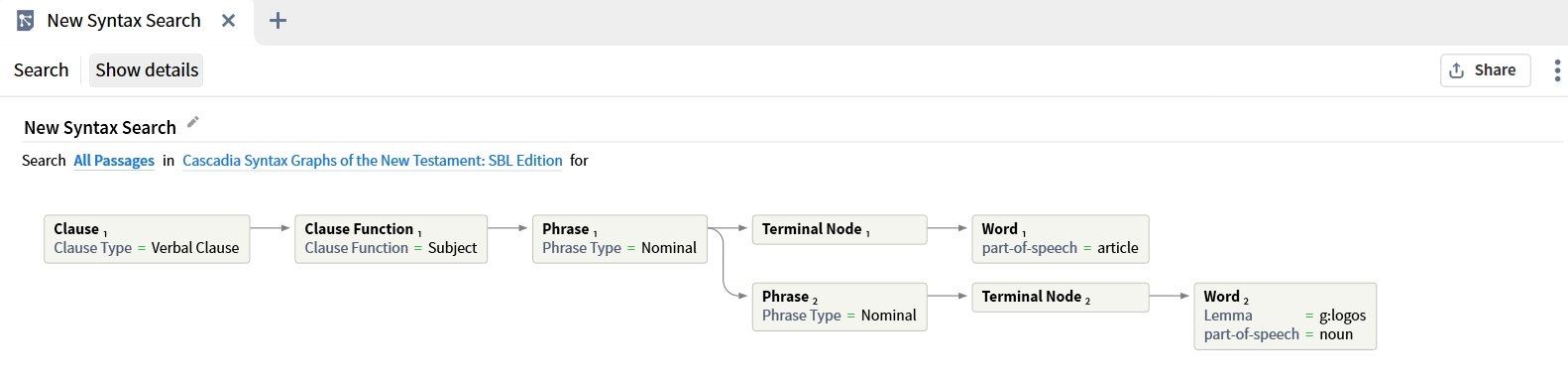1568x383 pixels.
Task: Click the Share button
Action: pos(1485,70)
